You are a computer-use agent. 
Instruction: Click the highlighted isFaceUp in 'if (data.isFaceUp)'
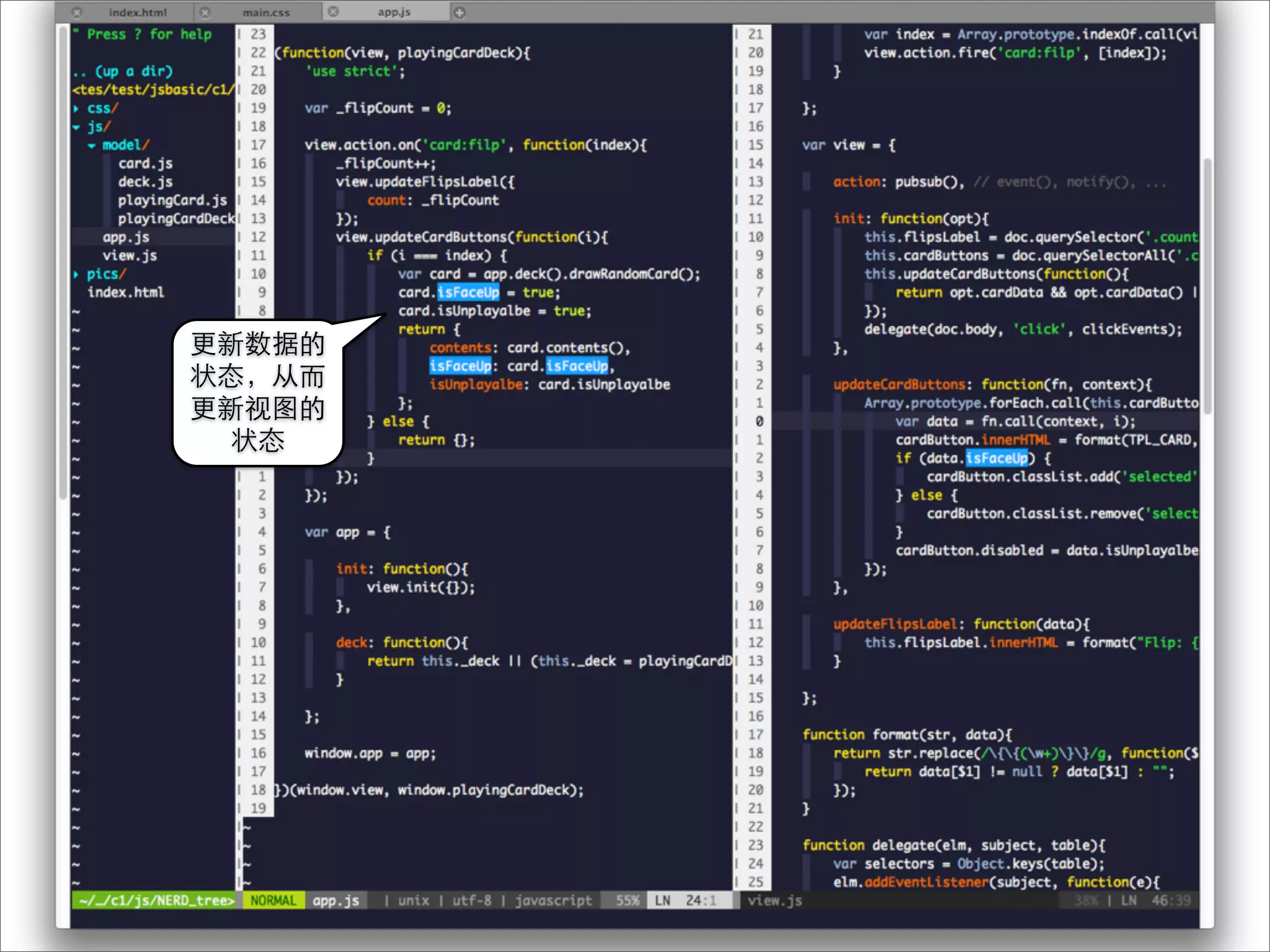pos(997,459)
